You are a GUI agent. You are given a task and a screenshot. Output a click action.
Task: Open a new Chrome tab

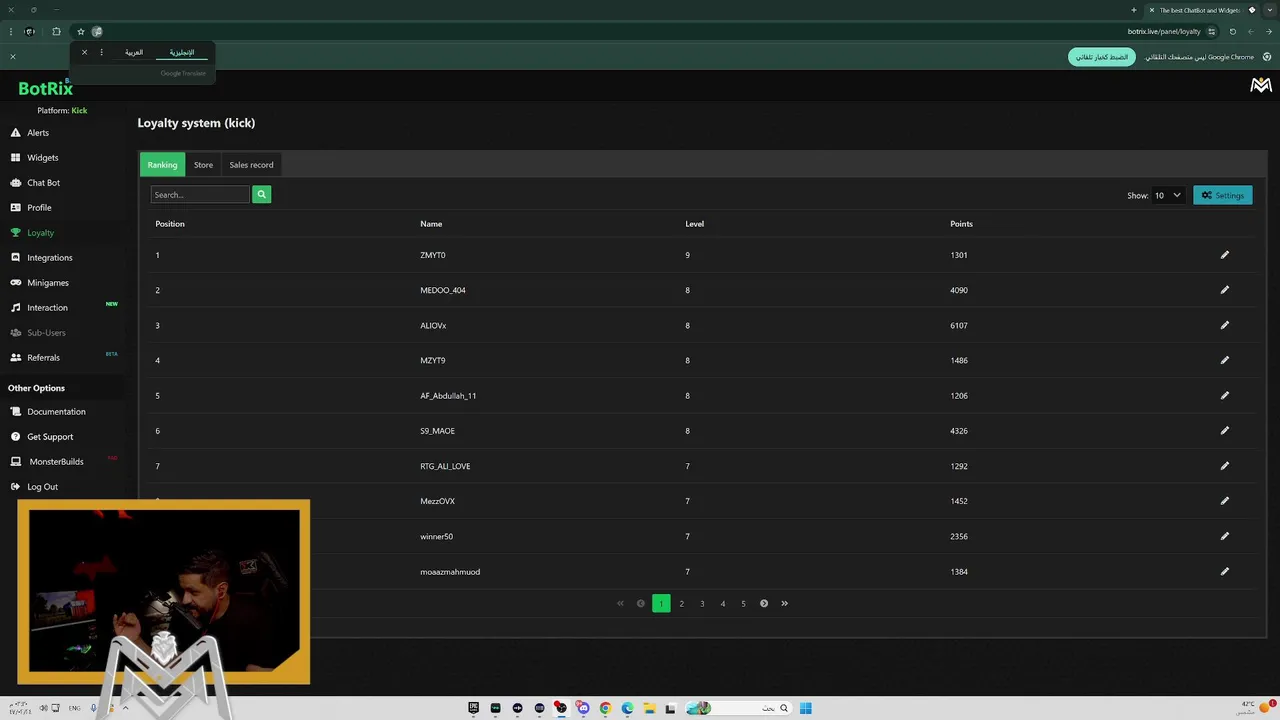pos(1133,10)
